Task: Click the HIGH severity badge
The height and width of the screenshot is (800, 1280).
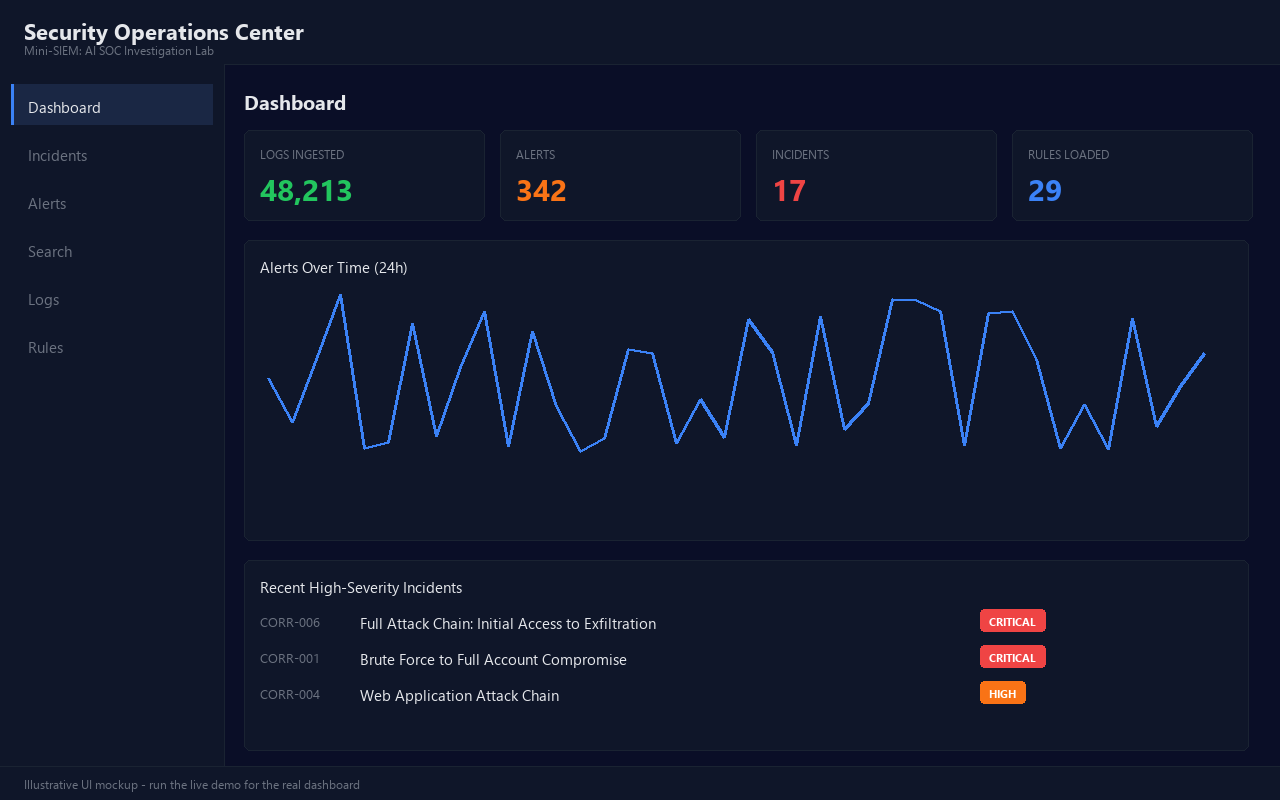Action: click(x=1002, y=693)
